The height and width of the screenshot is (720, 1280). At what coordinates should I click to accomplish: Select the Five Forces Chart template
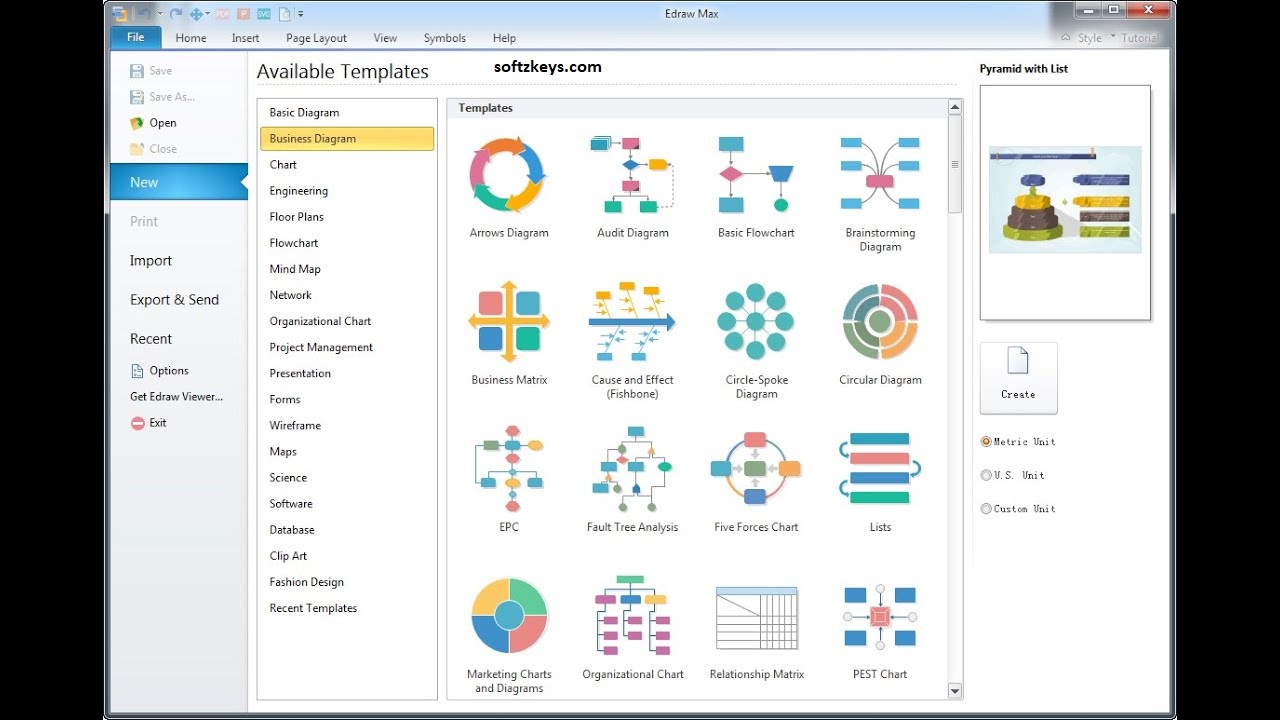(x=756, y=480)
